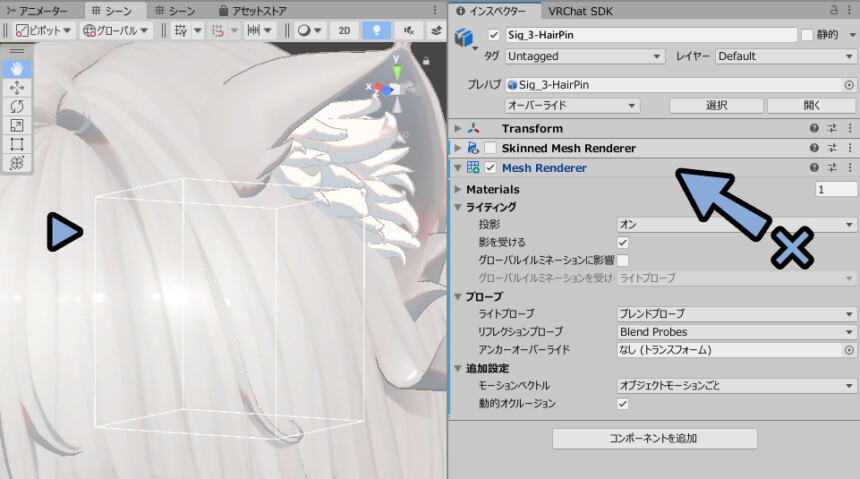
Task: Open the Untagged tag dropdown
Action: pyautogui.click(x=585, y=57)
